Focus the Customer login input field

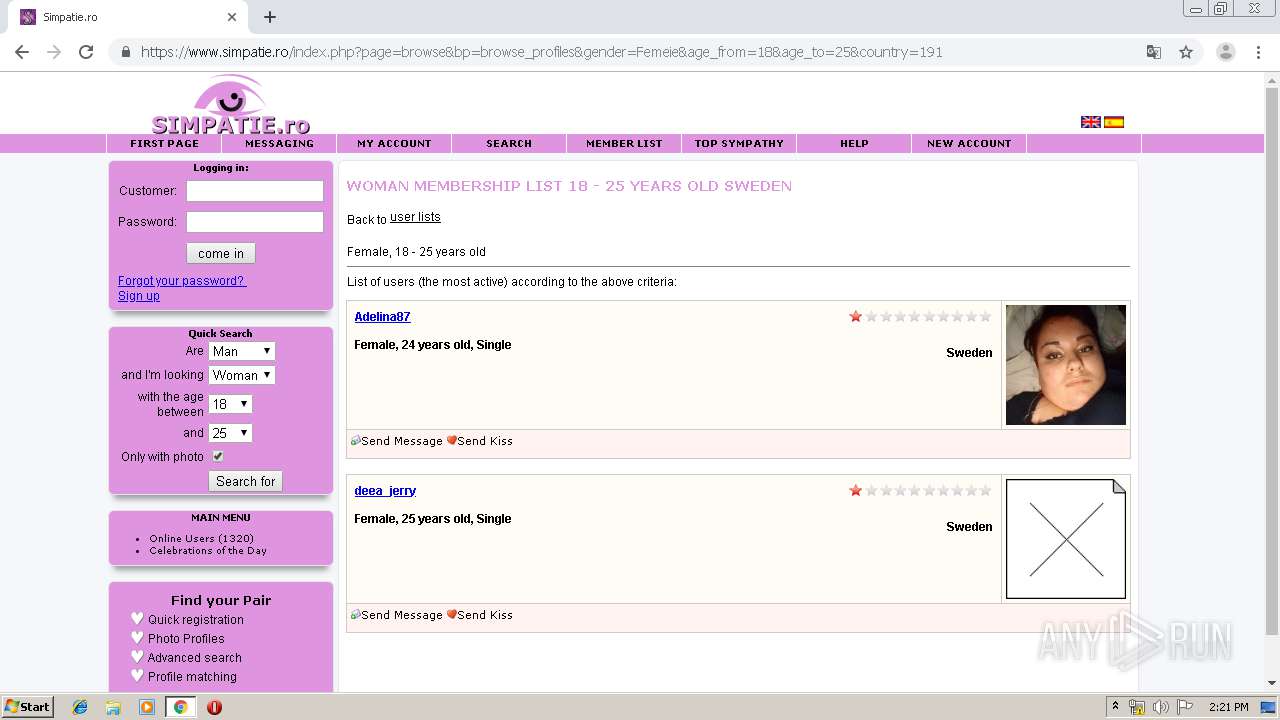point(255,191)
